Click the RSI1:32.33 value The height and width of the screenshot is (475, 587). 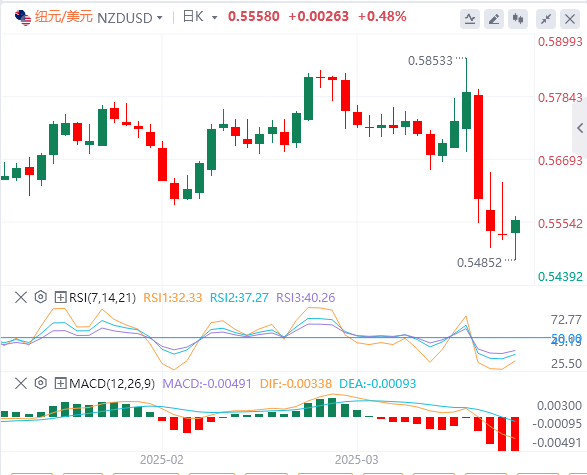(173, 298)
